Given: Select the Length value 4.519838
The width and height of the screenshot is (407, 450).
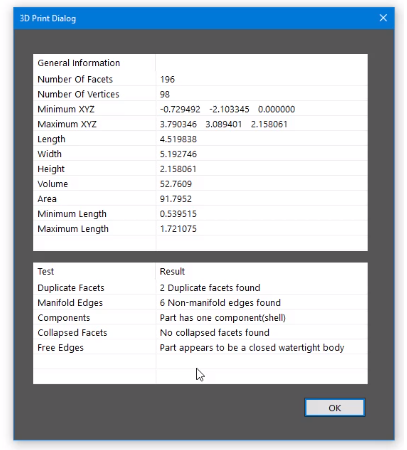Looking at the screenshot, I should tap(178, 139).
